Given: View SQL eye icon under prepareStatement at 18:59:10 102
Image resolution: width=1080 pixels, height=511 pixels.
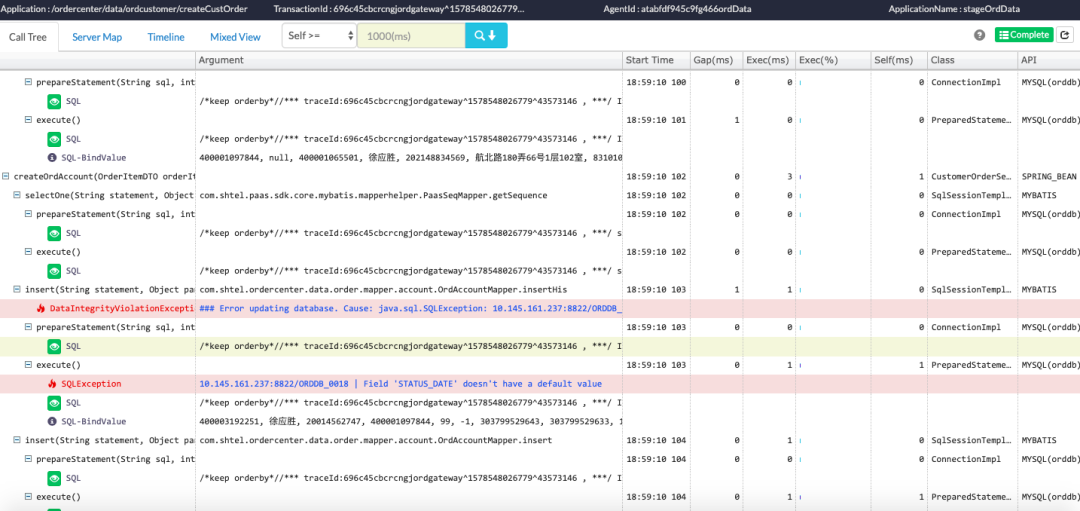Looking at the screenshot, I should pos(55,233).
